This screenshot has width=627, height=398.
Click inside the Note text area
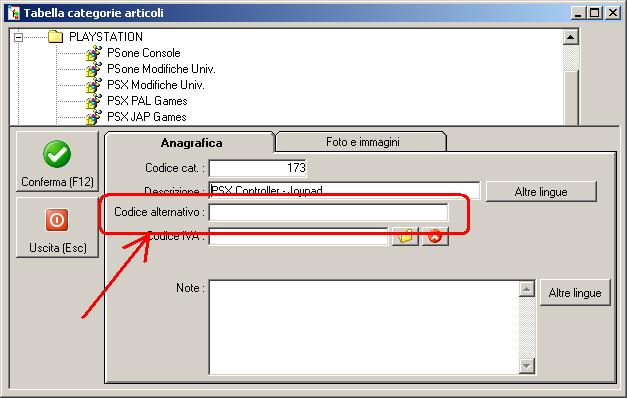point(364,327)
